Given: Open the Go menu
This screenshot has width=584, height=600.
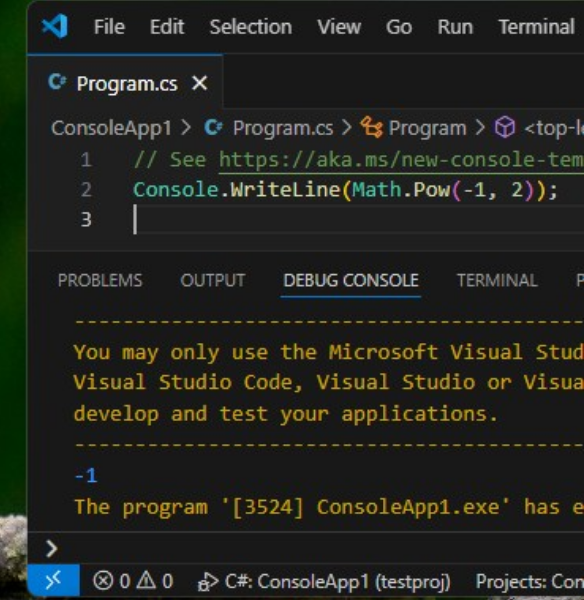Looking at the screenshot, I should point(399,27).
